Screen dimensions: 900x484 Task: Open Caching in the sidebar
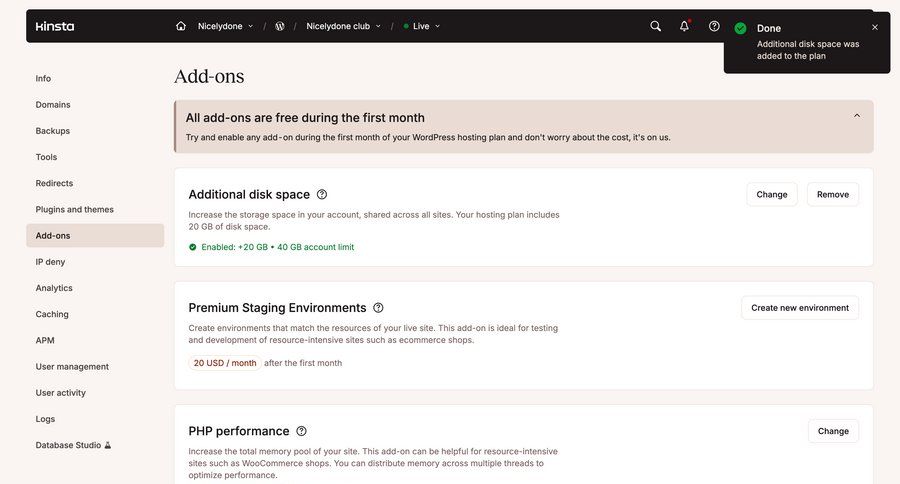pyautogui.click(x=95, y=314)
